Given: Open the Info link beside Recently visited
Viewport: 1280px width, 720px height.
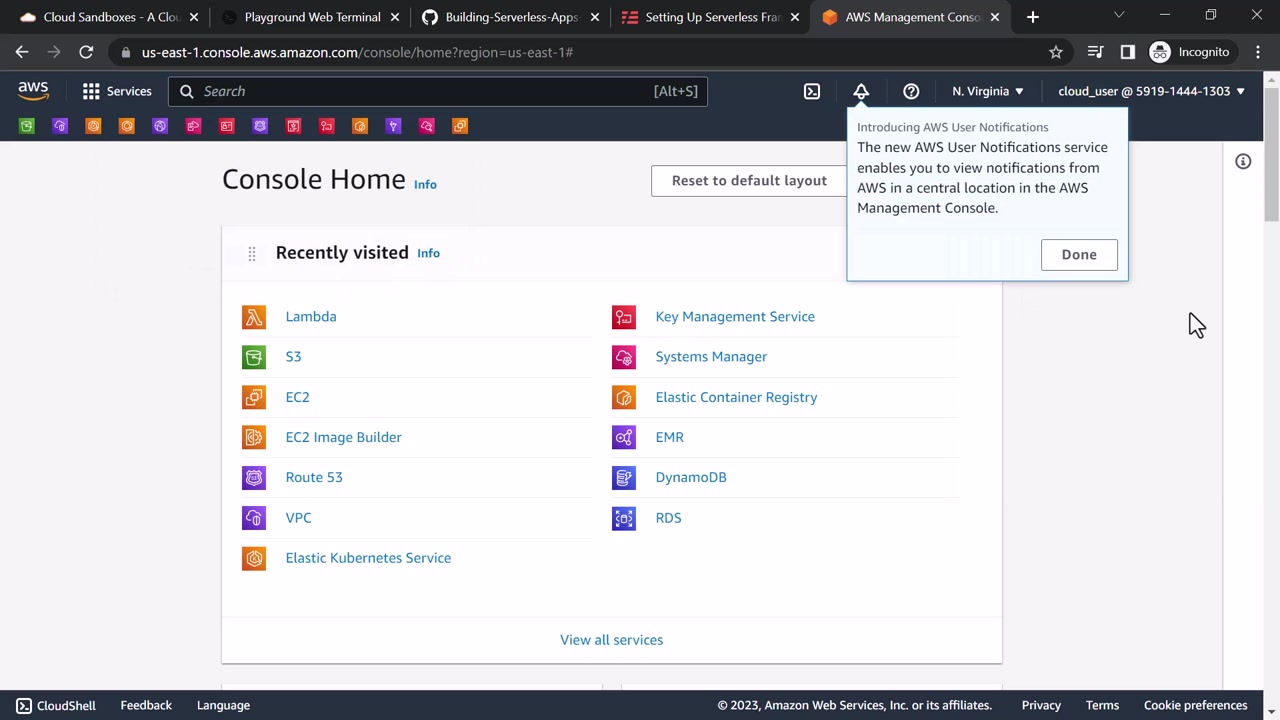Looking at the screenshot, I should 428,253.
